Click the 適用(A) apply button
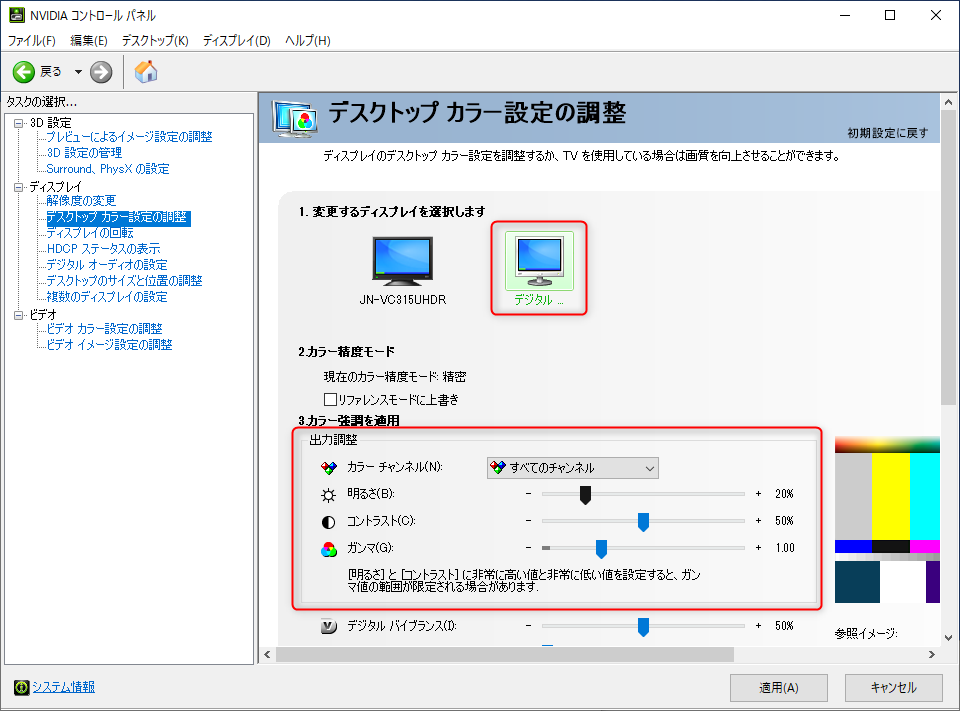This screenshot has height=711, width=960. pos(779,688)
